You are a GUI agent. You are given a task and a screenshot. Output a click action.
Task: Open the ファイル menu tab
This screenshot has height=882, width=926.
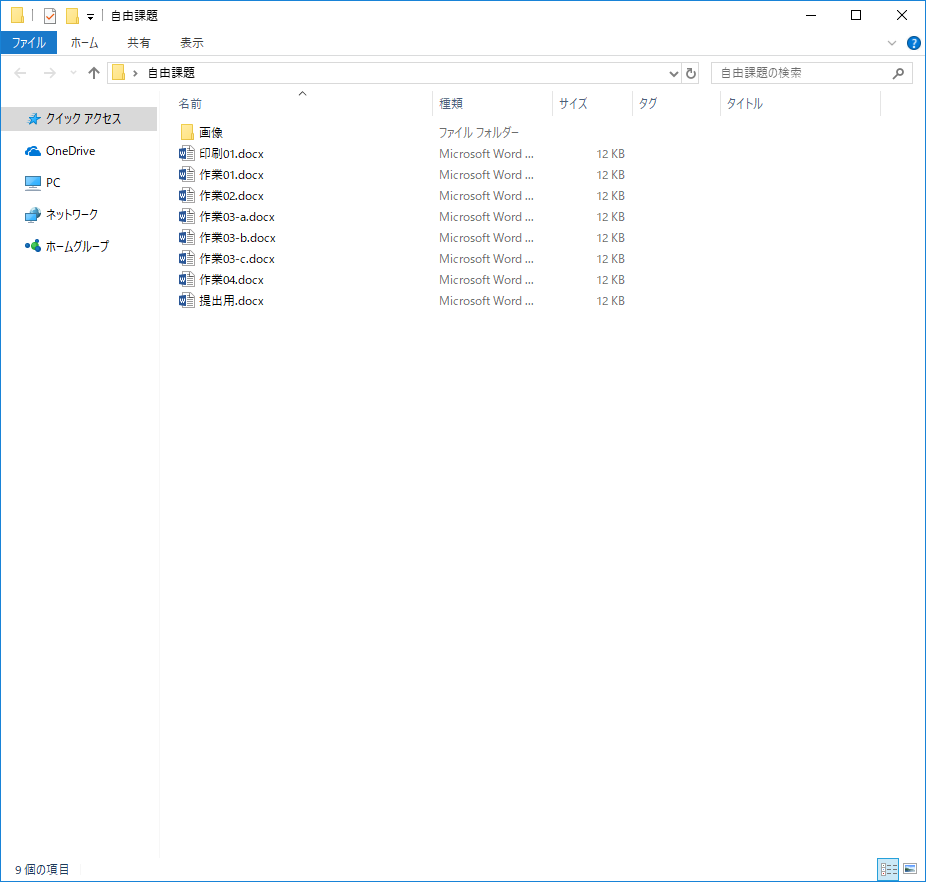(x=28, y=43)
